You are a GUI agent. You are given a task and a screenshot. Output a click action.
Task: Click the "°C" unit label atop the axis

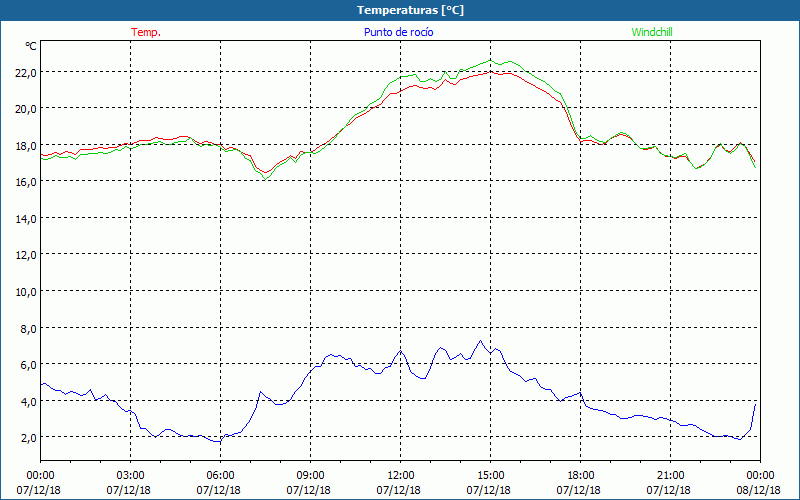31,46
